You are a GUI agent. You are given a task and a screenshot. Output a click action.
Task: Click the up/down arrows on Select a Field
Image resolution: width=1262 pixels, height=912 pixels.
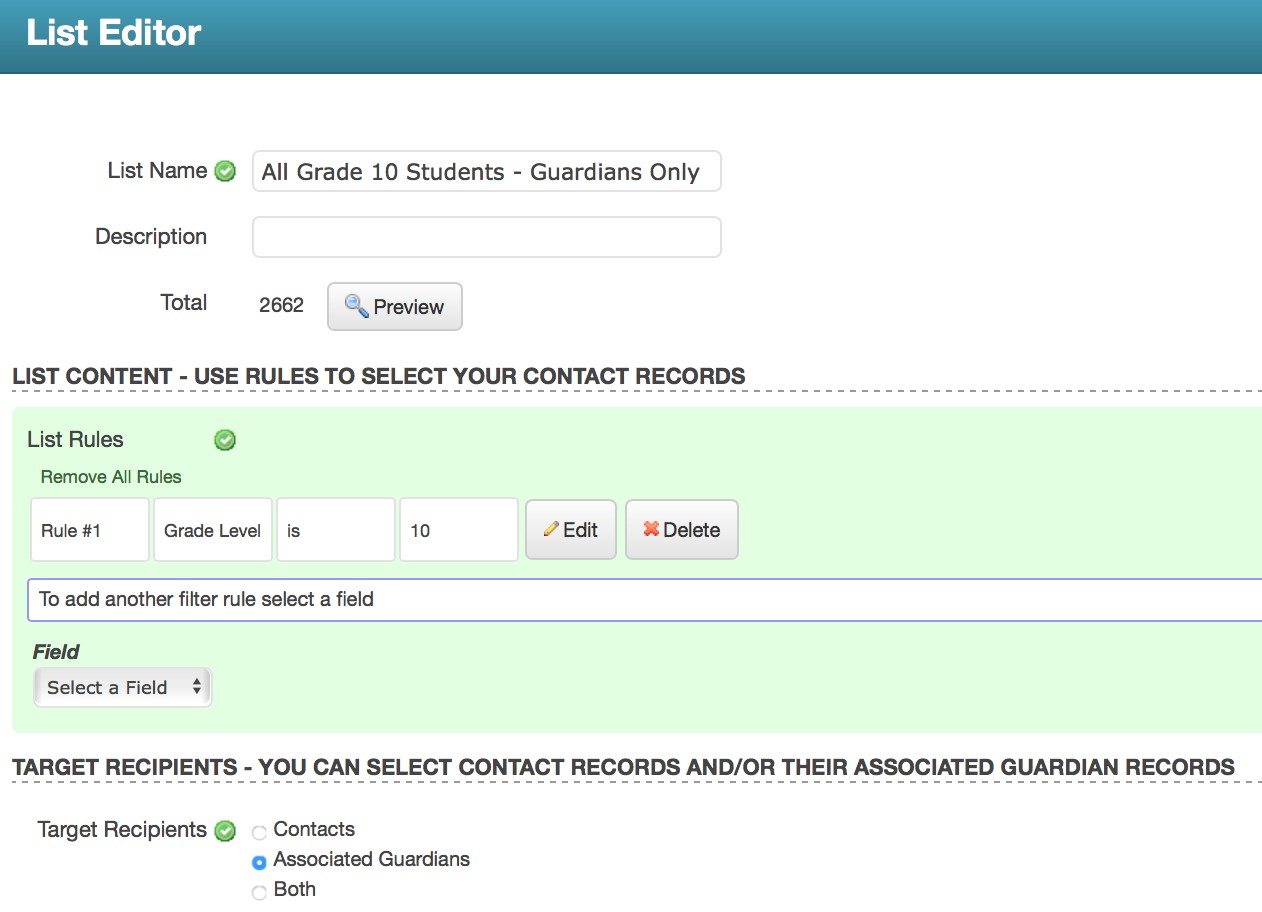[198, 687]
